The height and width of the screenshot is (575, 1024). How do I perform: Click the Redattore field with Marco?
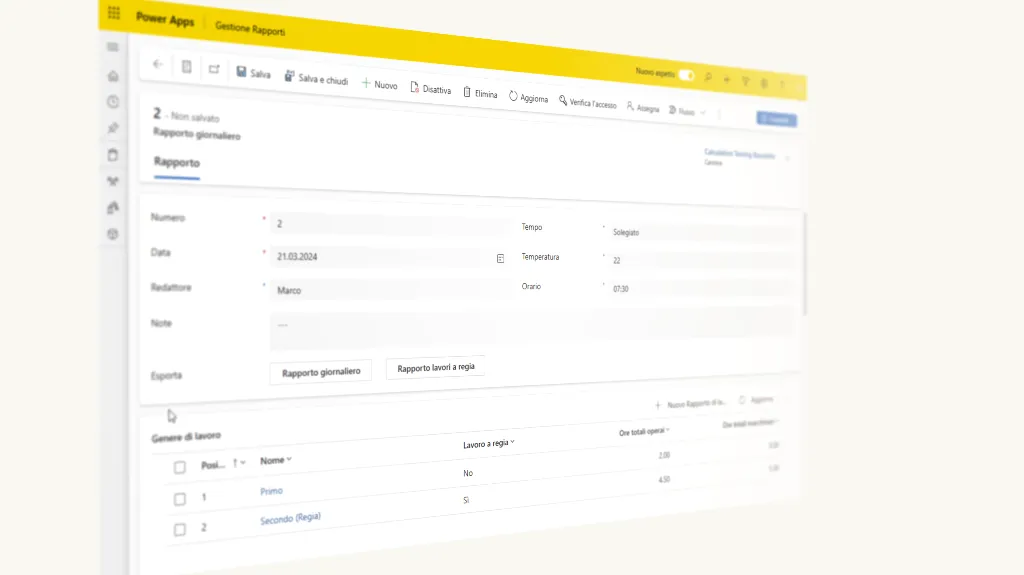point(391,289)
